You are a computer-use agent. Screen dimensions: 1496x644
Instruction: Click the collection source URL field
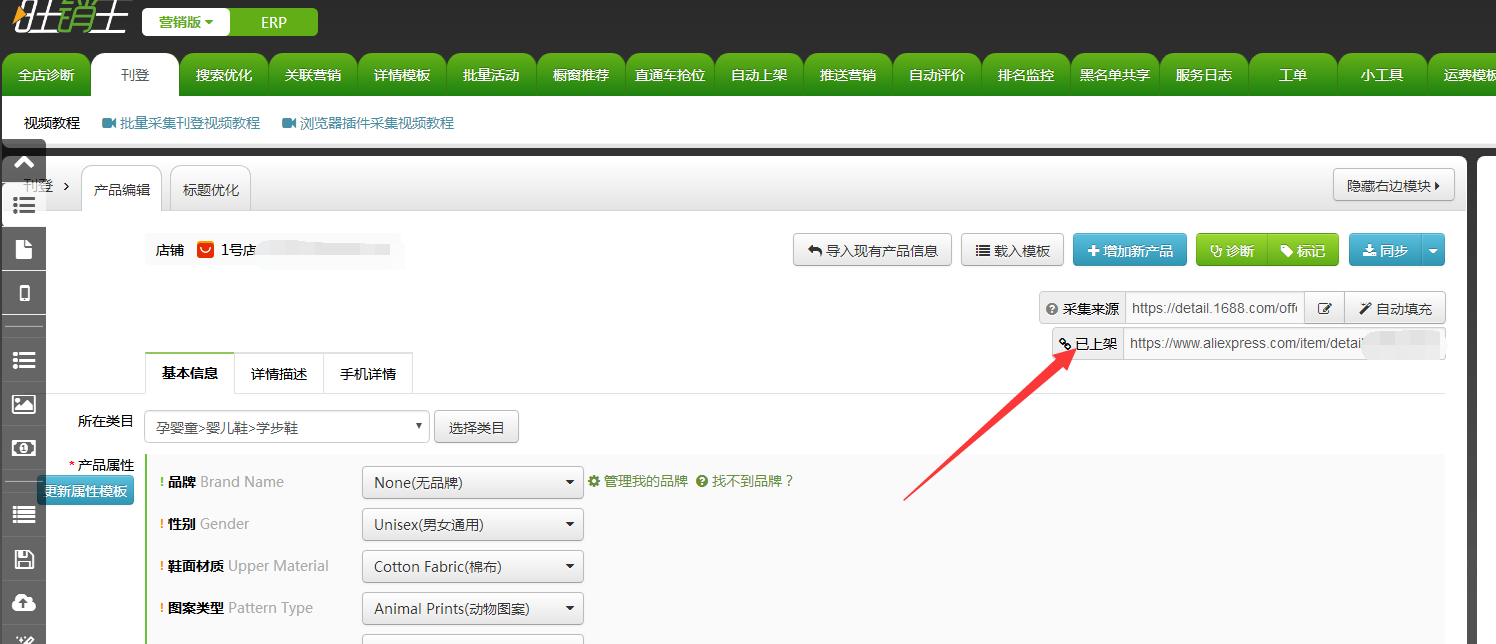[1215, 308]
